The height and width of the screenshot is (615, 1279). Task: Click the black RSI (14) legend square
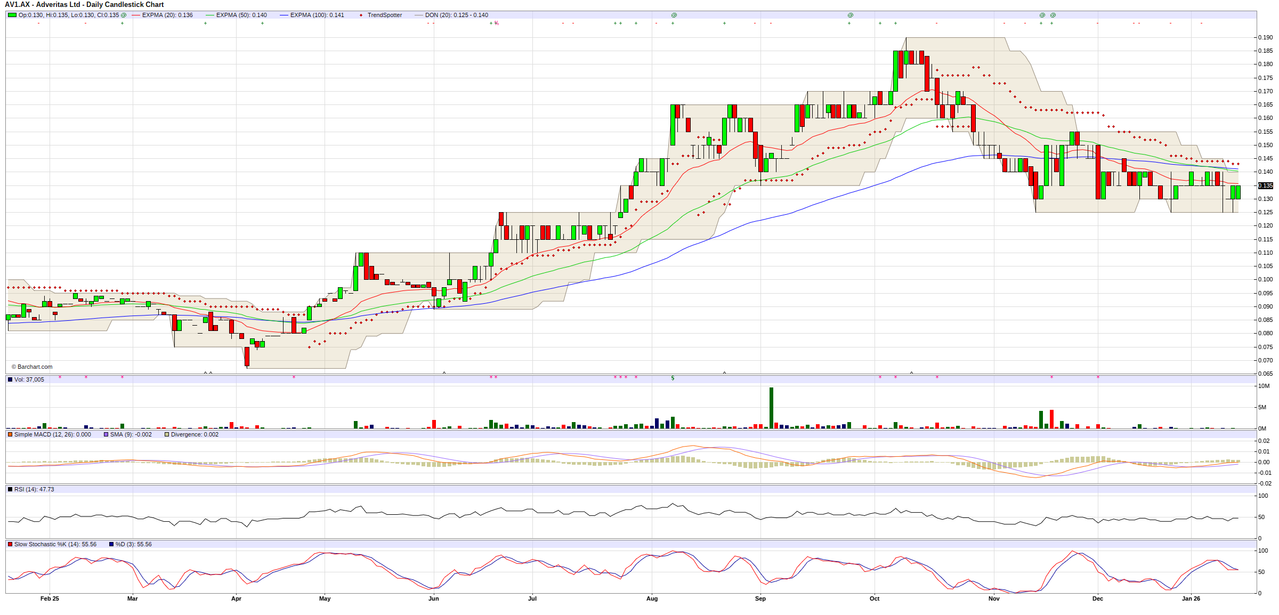tap(11, 489)
